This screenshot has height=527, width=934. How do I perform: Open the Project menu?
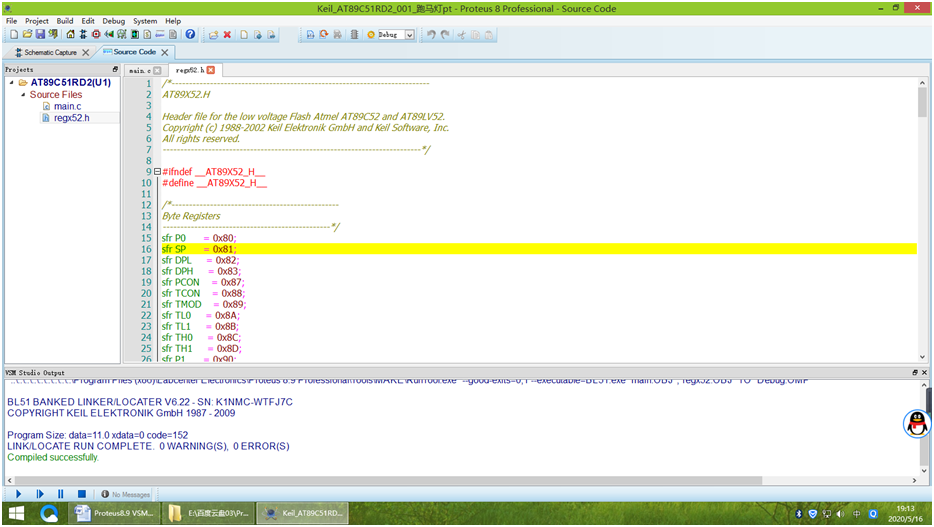click(36, 21)
